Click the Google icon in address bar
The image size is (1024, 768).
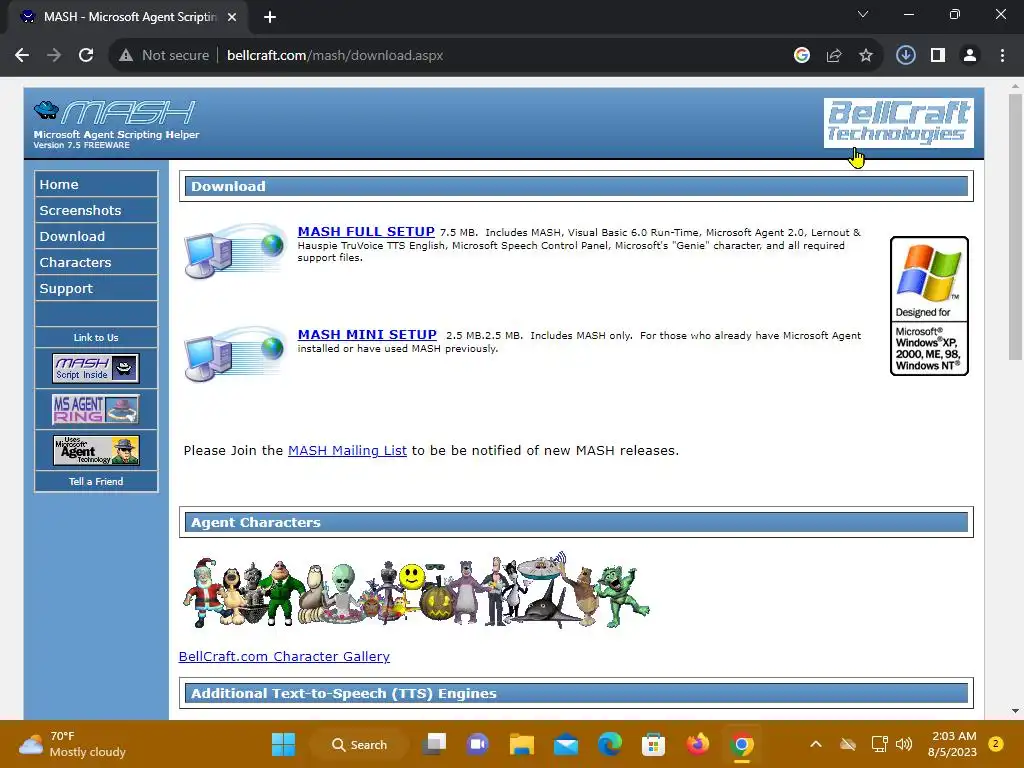pos(802,56)
